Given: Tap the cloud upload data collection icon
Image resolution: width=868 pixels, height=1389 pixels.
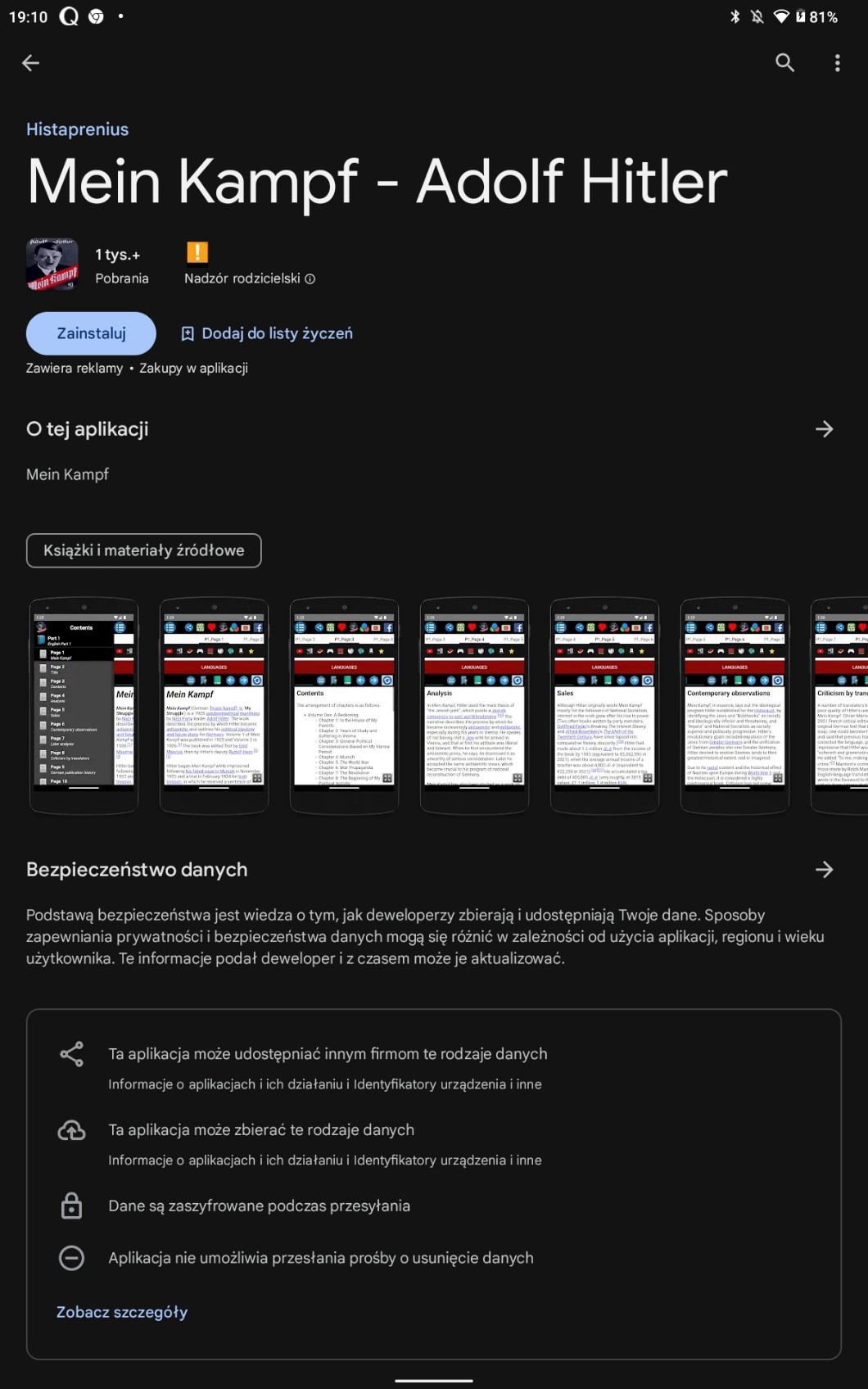Looking at the screenshot, I should pos(72,1130).
